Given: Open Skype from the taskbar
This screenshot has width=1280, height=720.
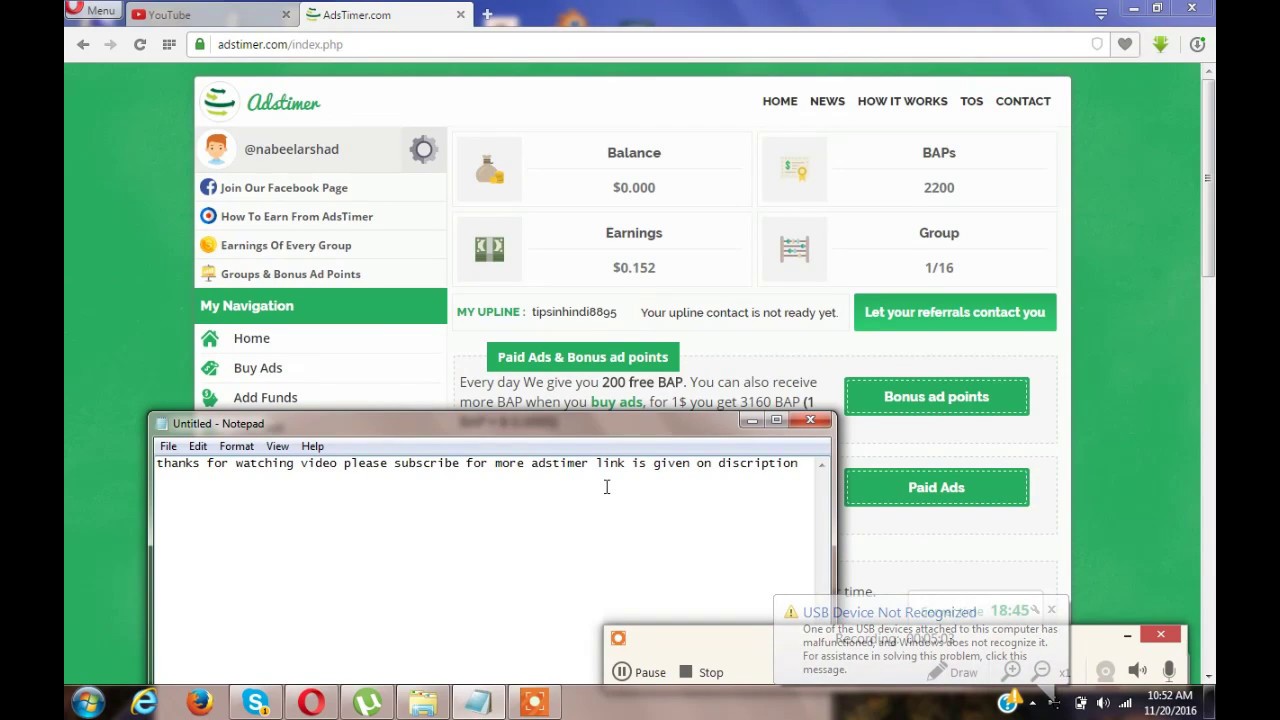Looking at the screenshot, I should (256, 703).
